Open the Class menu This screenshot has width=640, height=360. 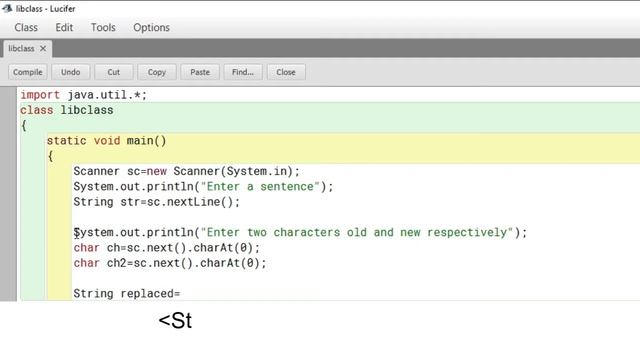(x=26, y=27)
